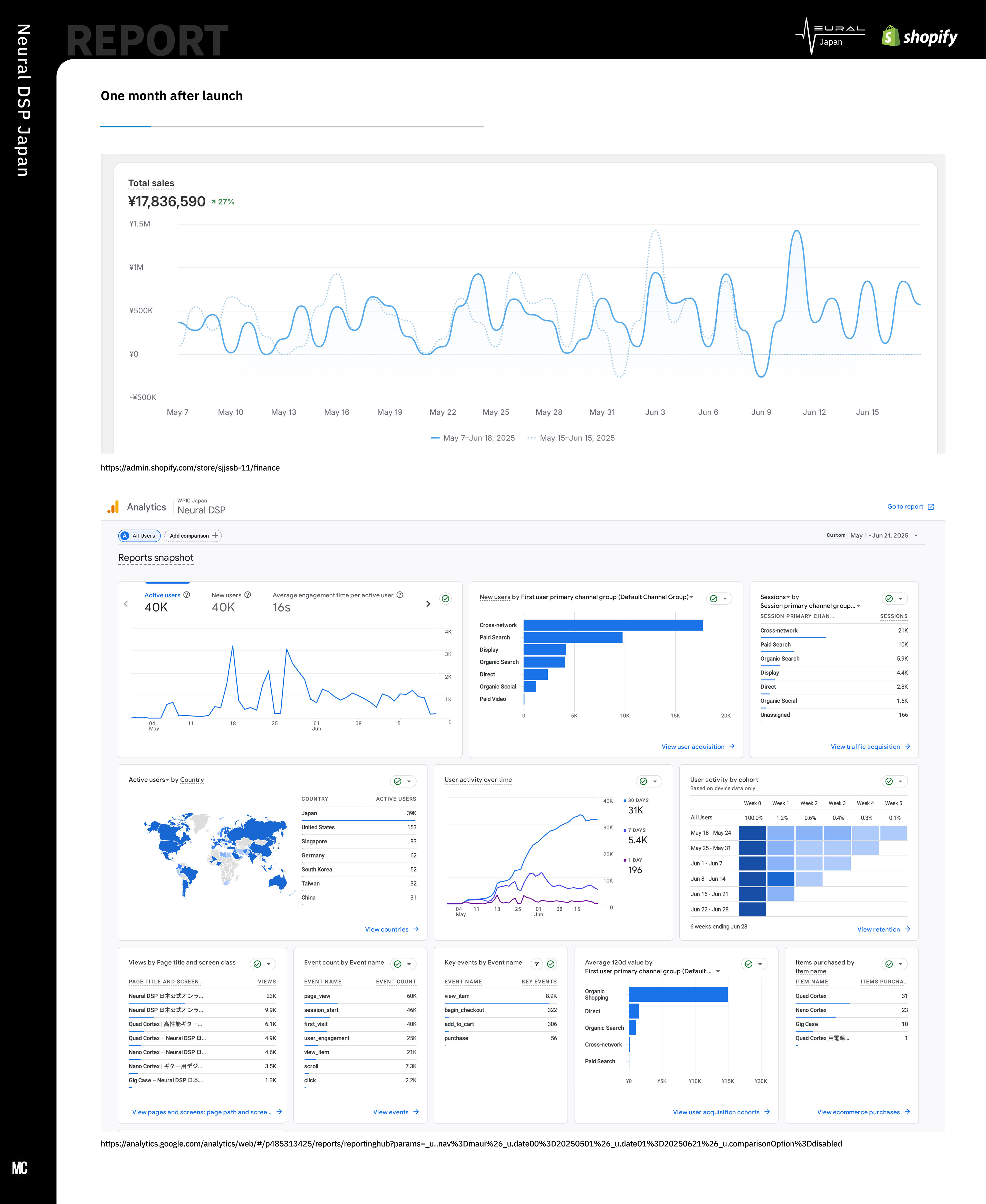Go to next metrics with right chevron
This screenshot has width=986, height=1204.
coord(428,604)
